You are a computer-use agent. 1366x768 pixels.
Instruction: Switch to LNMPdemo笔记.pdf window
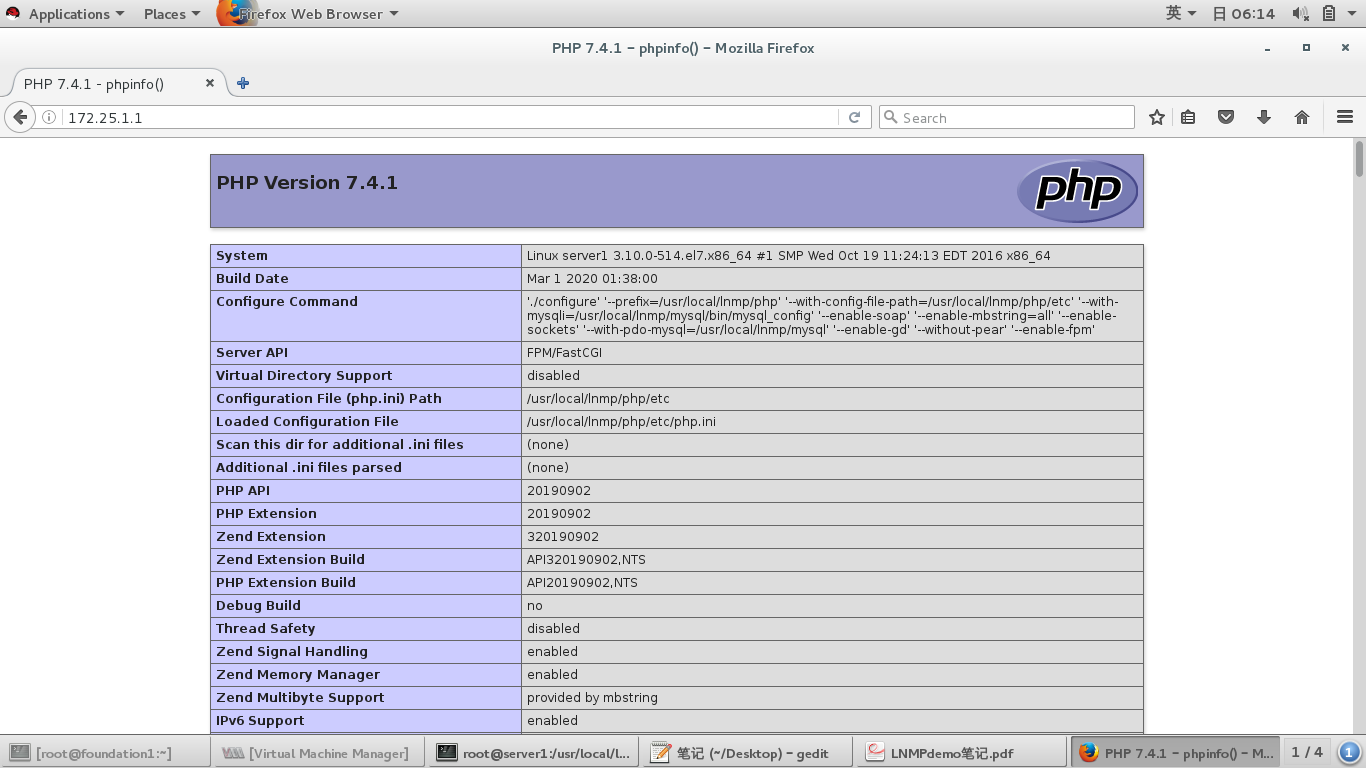pyautogui.click(x=961, y=753)
